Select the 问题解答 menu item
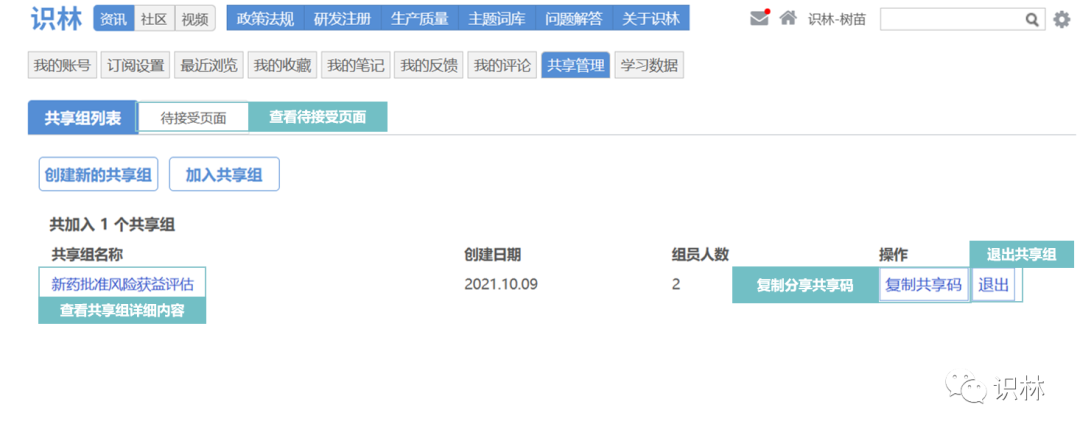Image resolution: width=1080 pixels, height=435 pixels. point(574,19)
